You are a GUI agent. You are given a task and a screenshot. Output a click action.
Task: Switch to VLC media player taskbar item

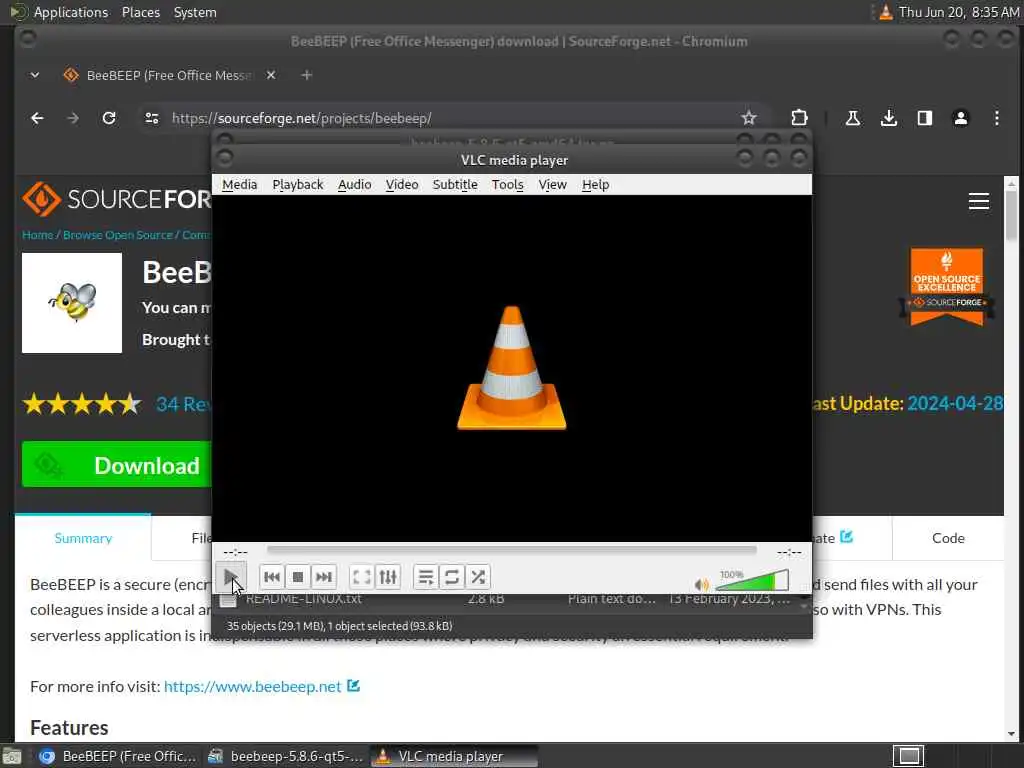pos(455,756)
